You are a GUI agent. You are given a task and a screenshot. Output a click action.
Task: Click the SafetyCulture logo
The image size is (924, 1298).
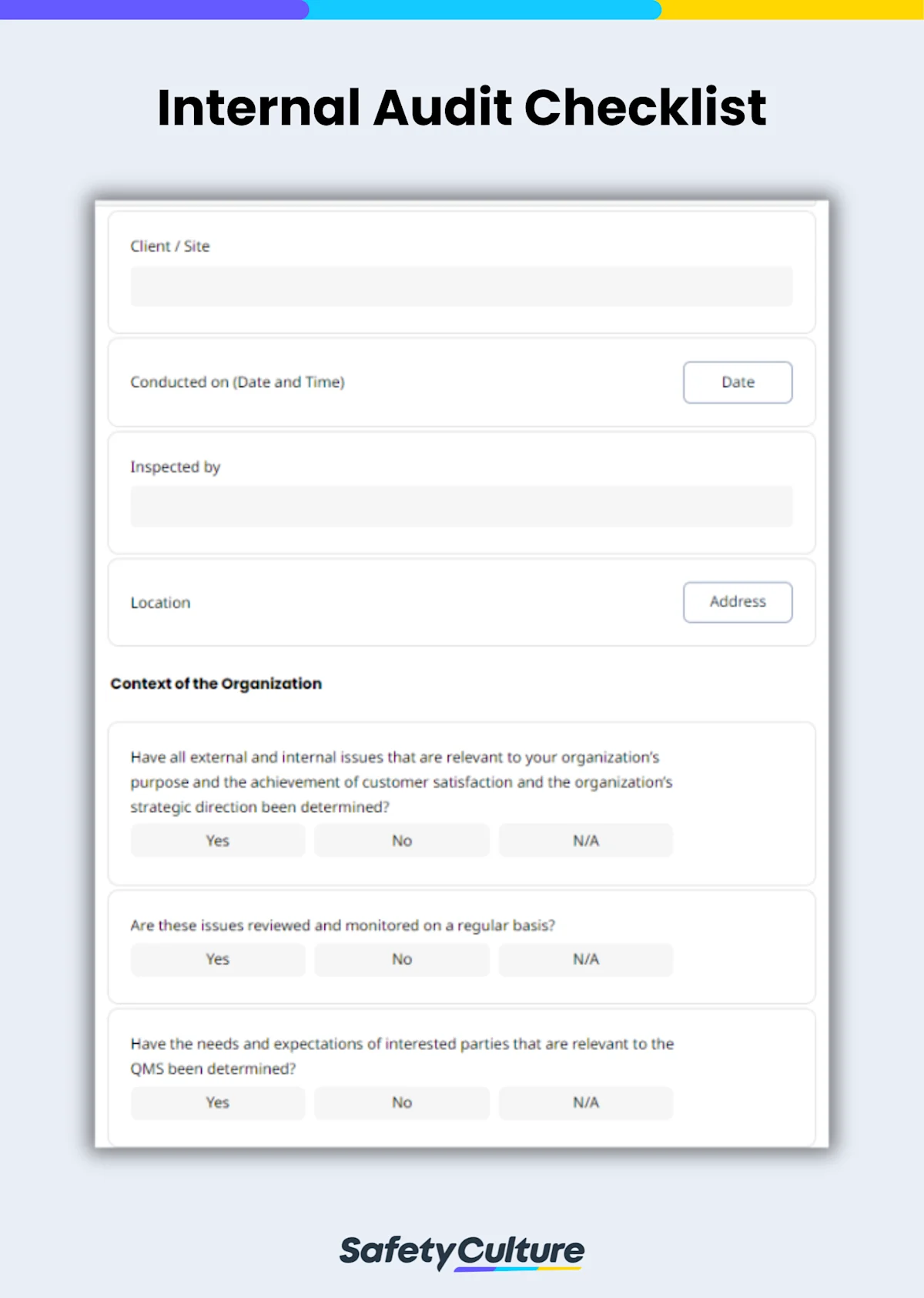[x=461, y=1251]
